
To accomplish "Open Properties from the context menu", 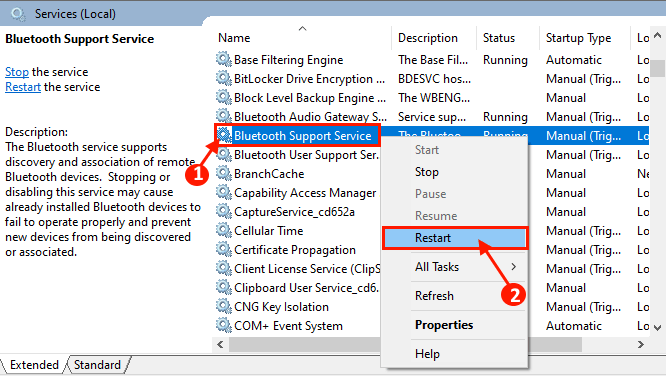I will (444, 325).
